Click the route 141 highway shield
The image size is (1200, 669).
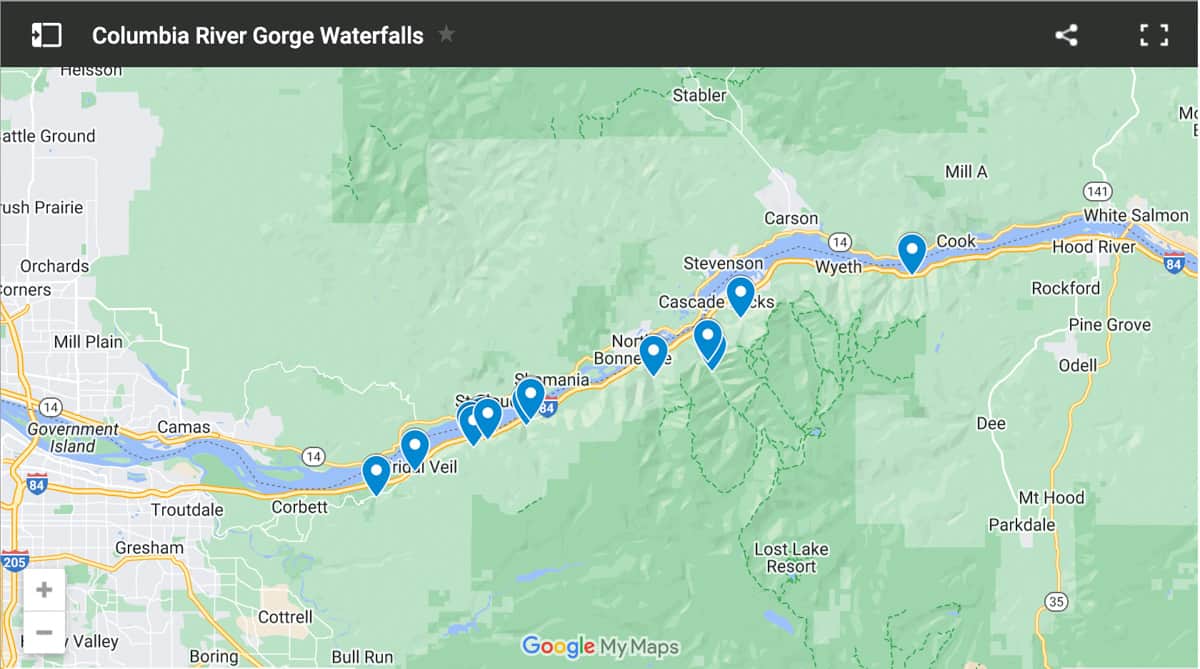[x=1097, y=190]
